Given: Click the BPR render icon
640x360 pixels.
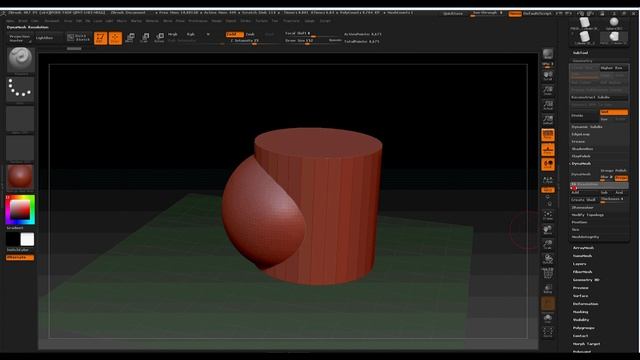Looking at the screenshot, I should click(548, 54).
